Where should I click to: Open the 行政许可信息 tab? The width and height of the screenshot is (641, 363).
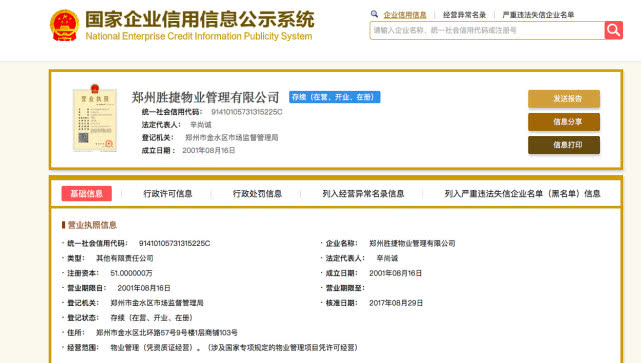pyautogui.click(x=168, y=193)
